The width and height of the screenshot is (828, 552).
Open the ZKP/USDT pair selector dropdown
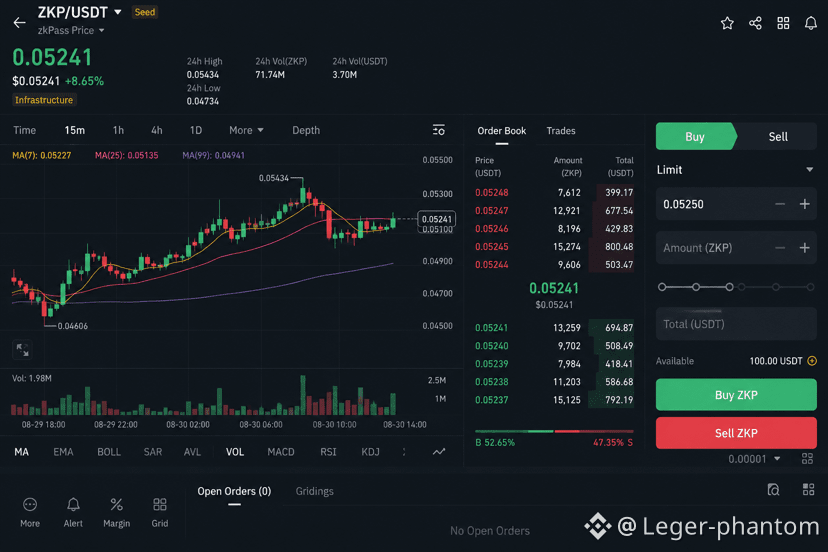(80, 12)
